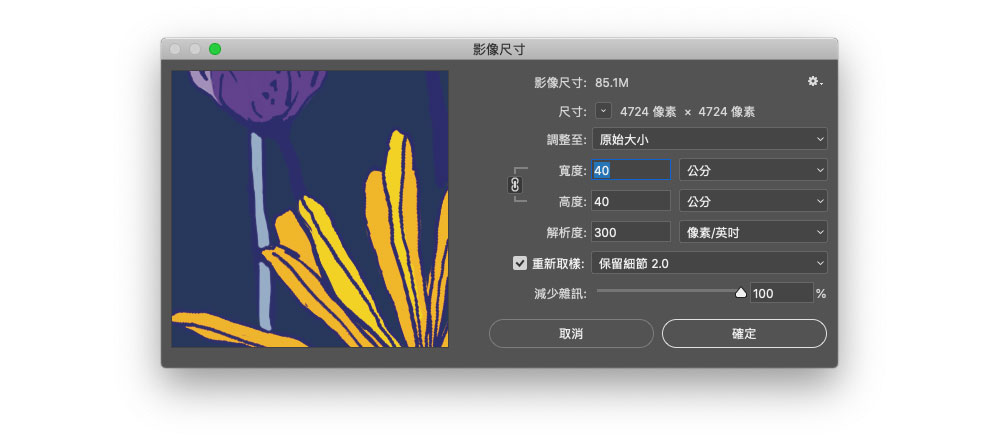Click the flower image preview
Image resolution: width=1000 pixels, height=442 pixels.
pyautogui.click(x=310, y=209)
